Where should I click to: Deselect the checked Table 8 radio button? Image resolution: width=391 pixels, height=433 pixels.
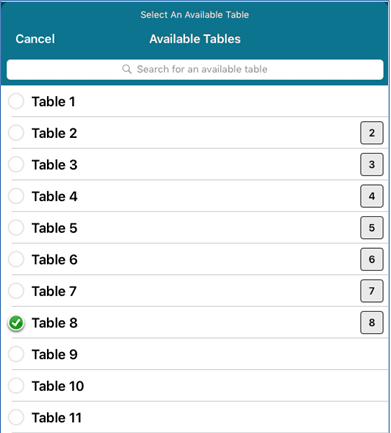click(16, 323)
